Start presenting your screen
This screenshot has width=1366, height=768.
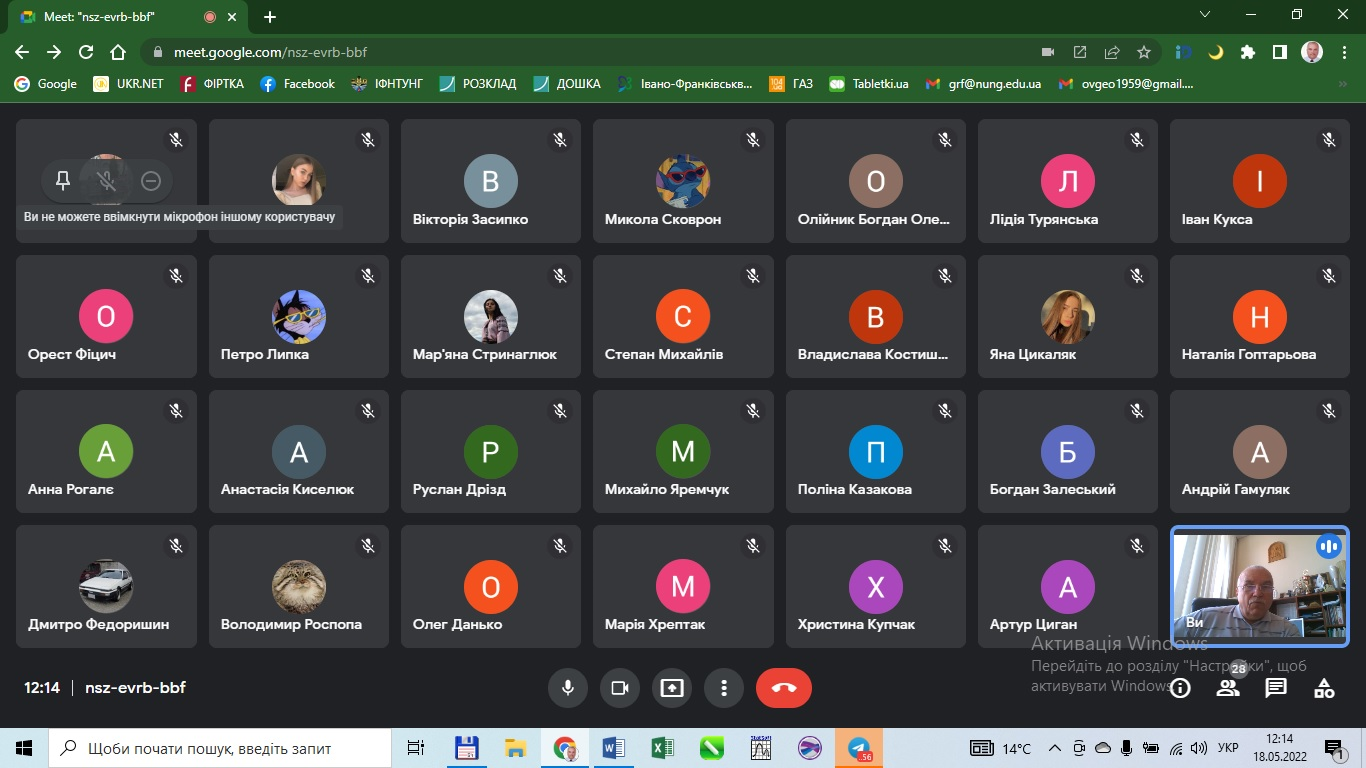[x=671, y=688]
